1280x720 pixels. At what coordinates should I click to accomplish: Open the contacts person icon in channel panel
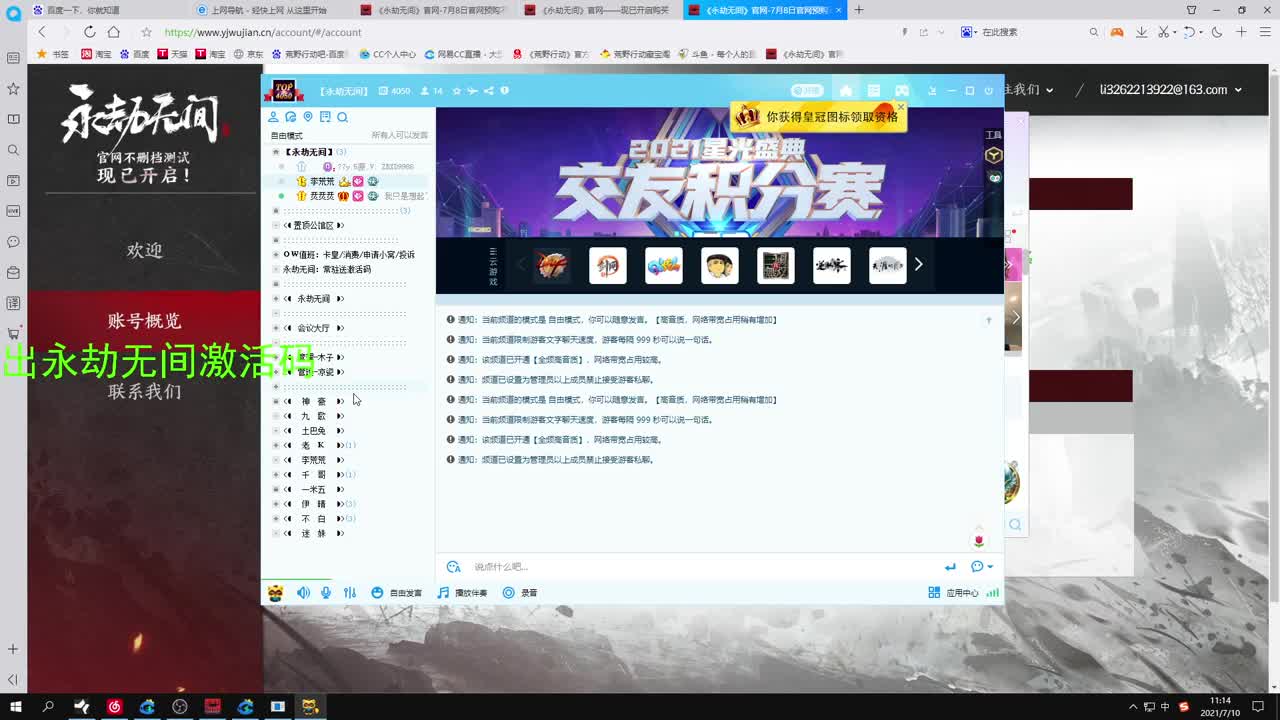click(273, 117)
